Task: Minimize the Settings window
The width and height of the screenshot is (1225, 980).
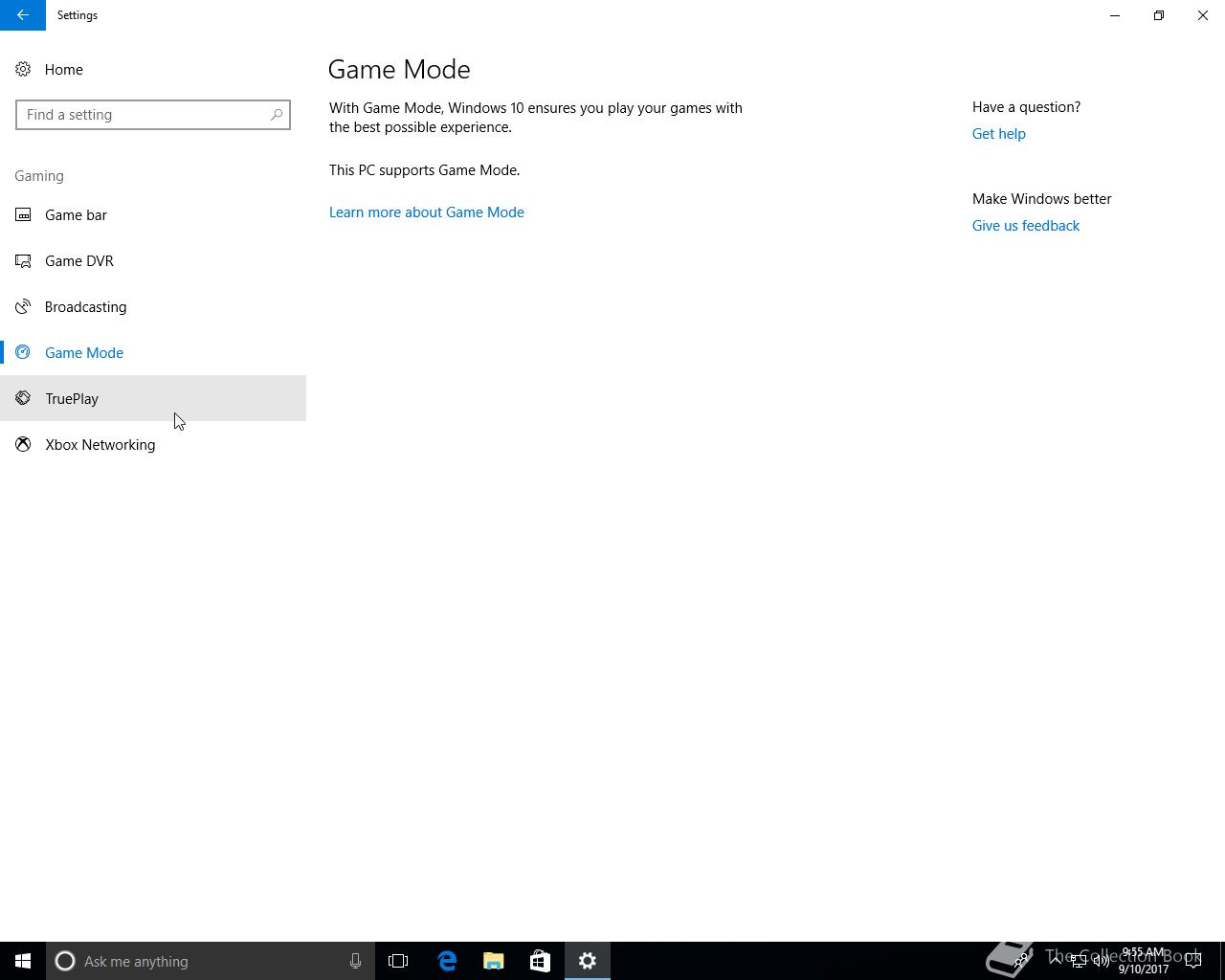Action: pyautogui.click(x=1115, y=15)
